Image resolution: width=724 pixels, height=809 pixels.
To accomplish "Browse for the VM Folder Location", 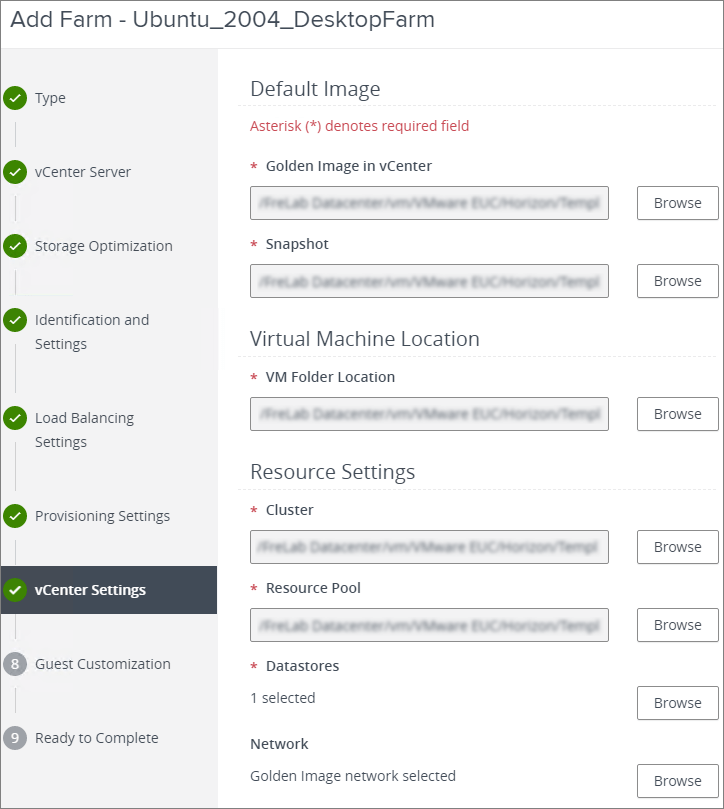I will (x=677, y=414).
